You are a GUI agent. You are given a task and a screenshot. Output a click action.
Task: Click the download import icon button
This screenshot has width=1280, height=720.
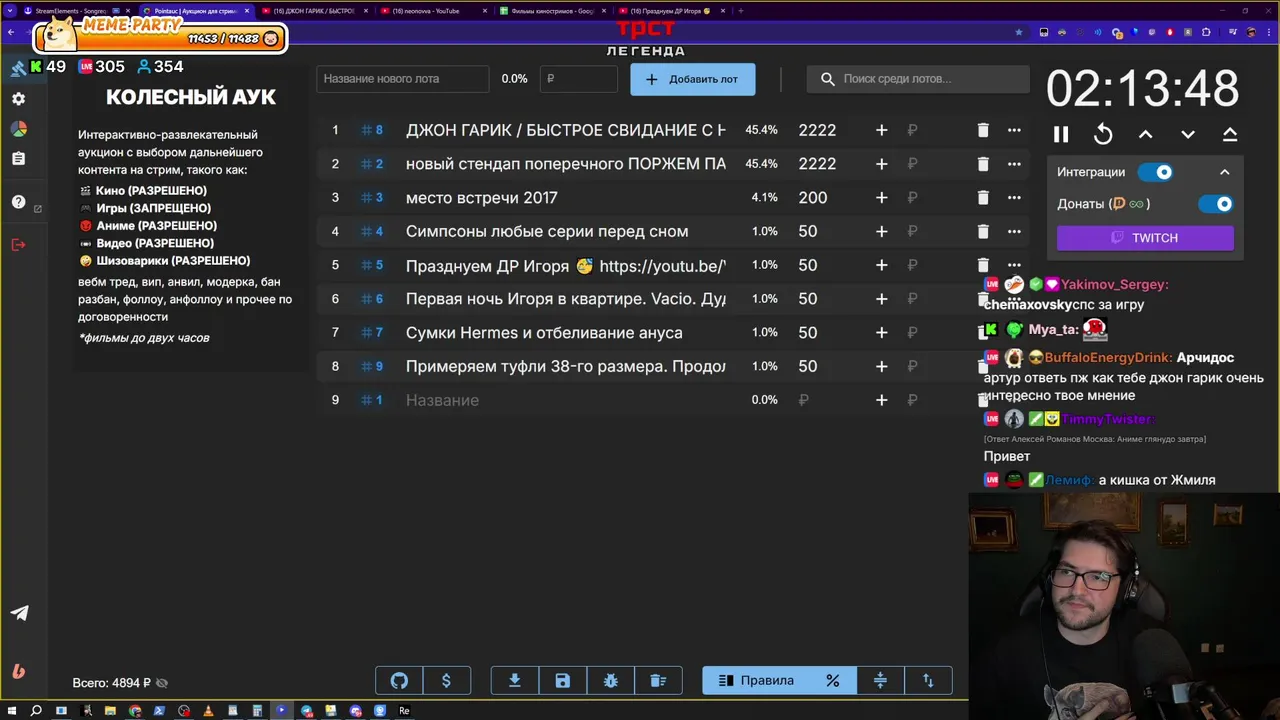(x=515, y=681)
